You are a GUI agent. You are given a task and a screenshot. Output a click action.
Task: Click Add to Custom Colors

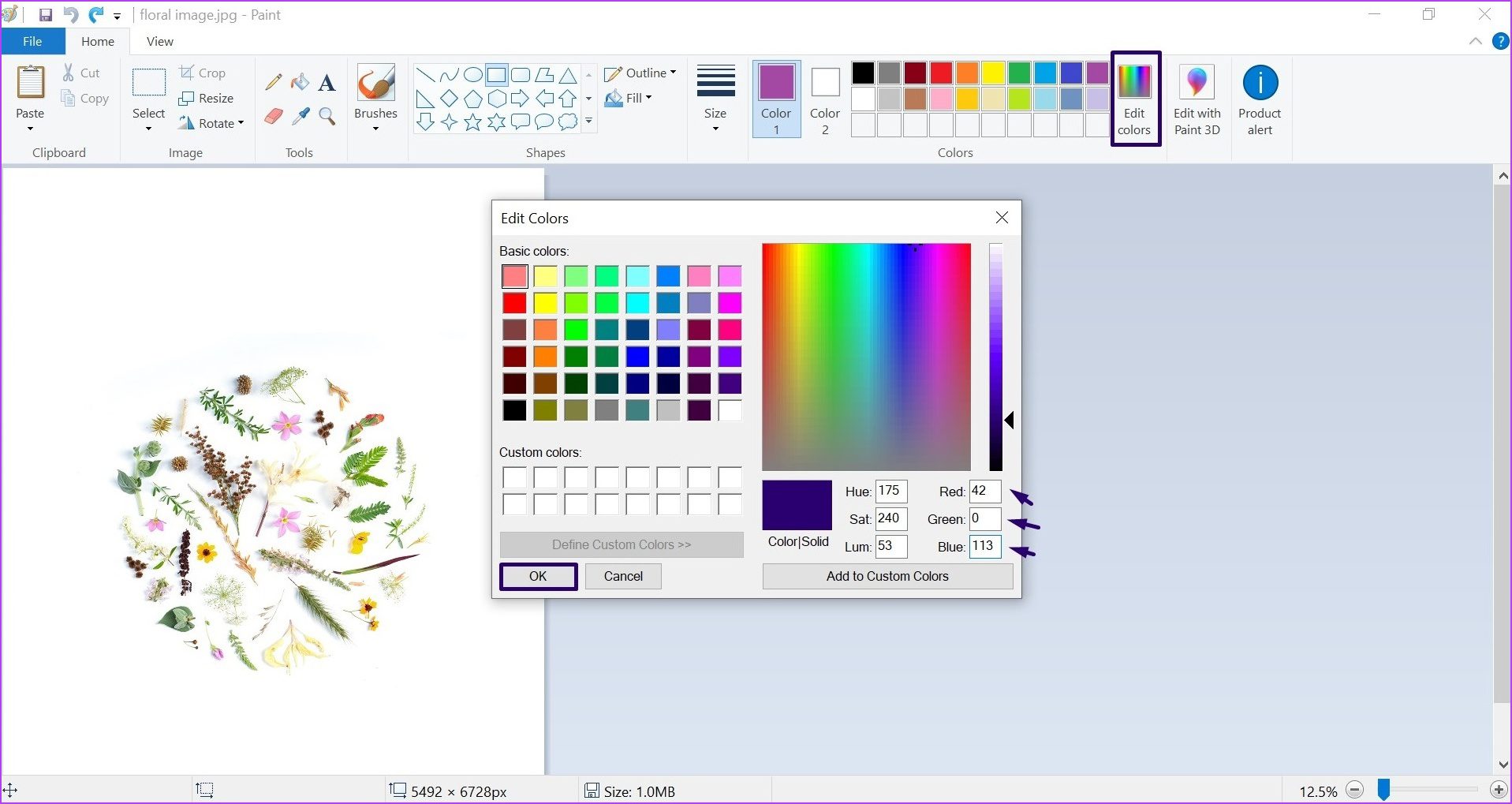[887, 576]
